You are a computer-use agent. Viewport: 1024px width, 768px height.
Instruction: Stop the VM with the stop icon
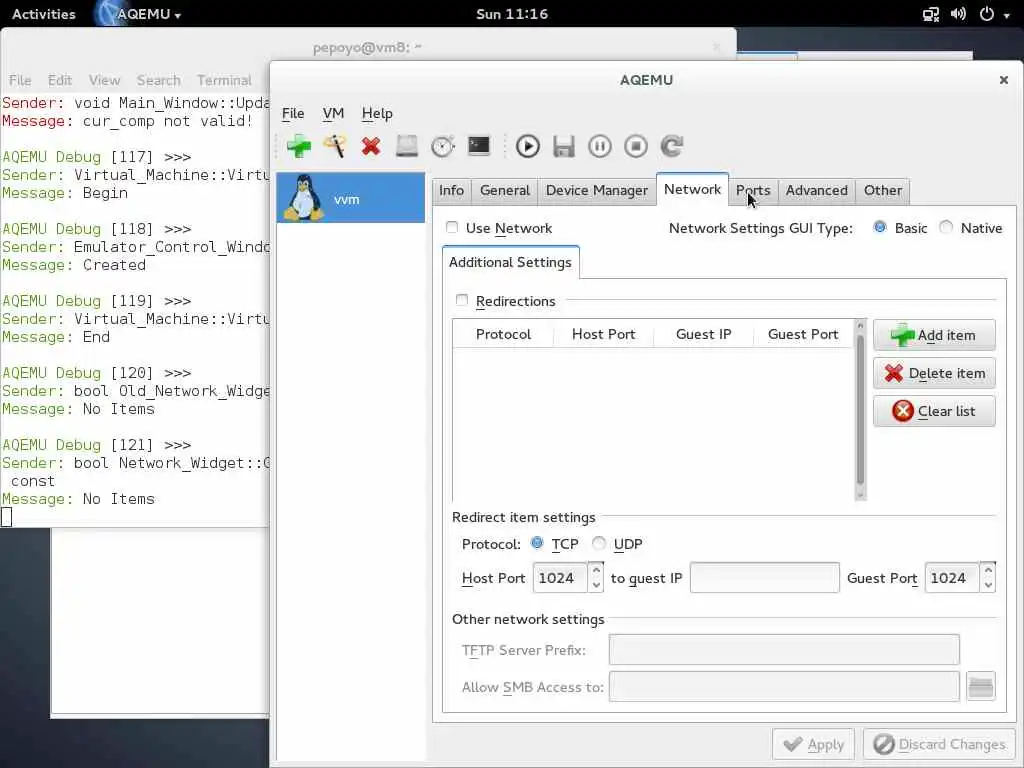[635, 146]
